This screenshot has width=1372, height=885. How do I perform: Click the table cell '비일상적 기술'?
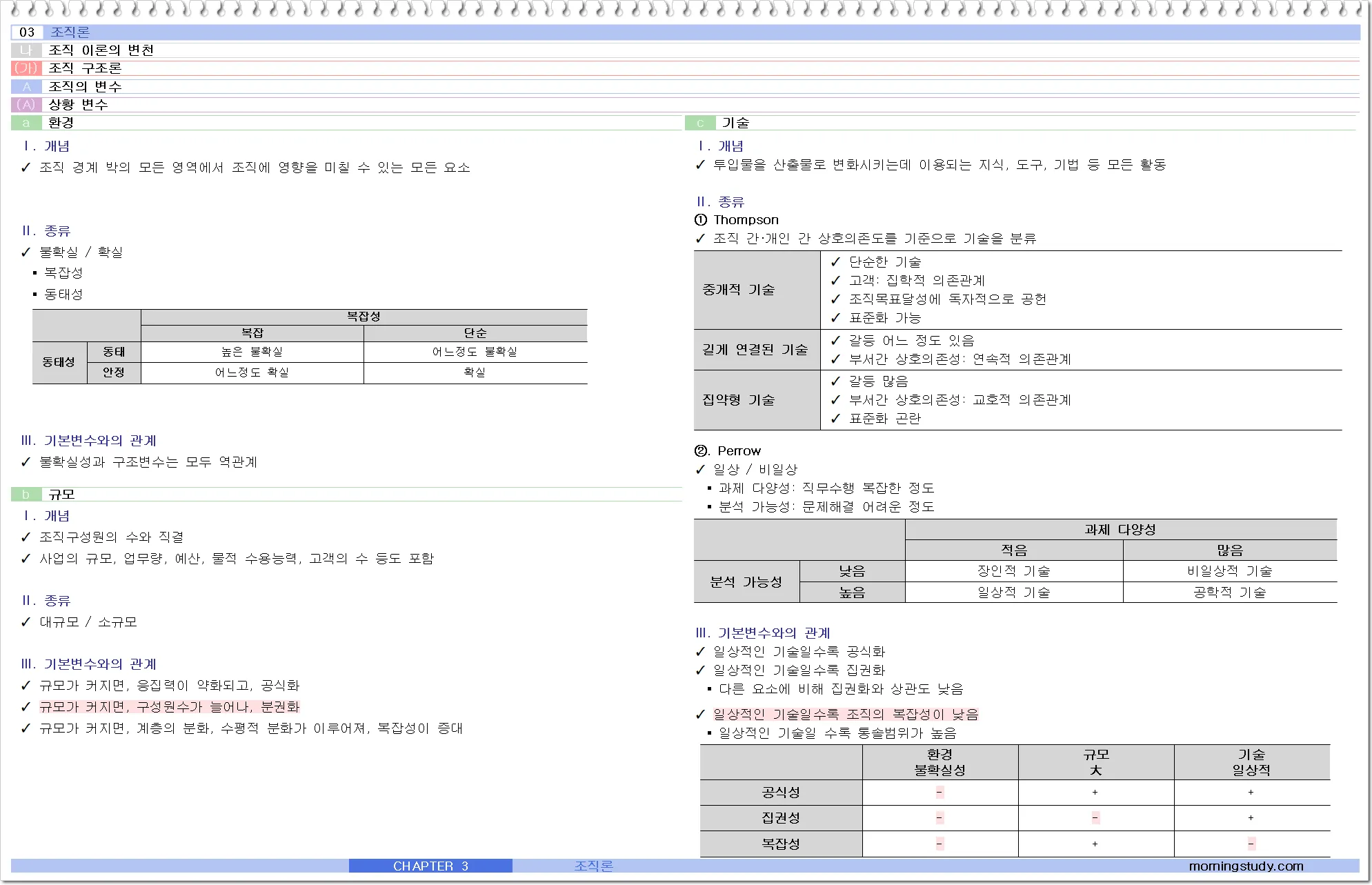[x=1230, y=571]
